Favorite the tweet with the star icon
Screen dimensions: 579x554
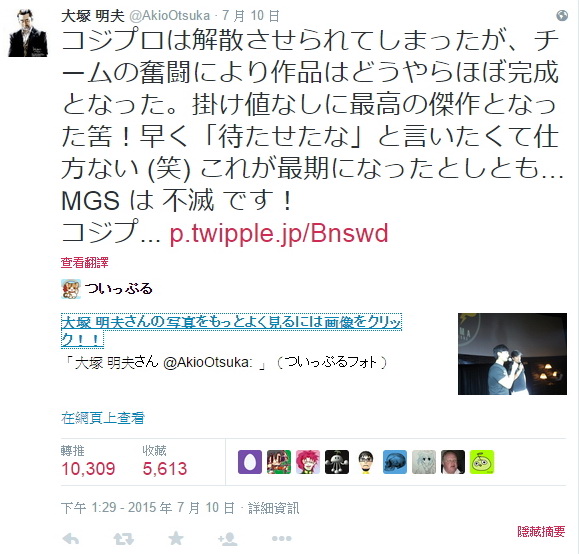(x=176, y=538)
